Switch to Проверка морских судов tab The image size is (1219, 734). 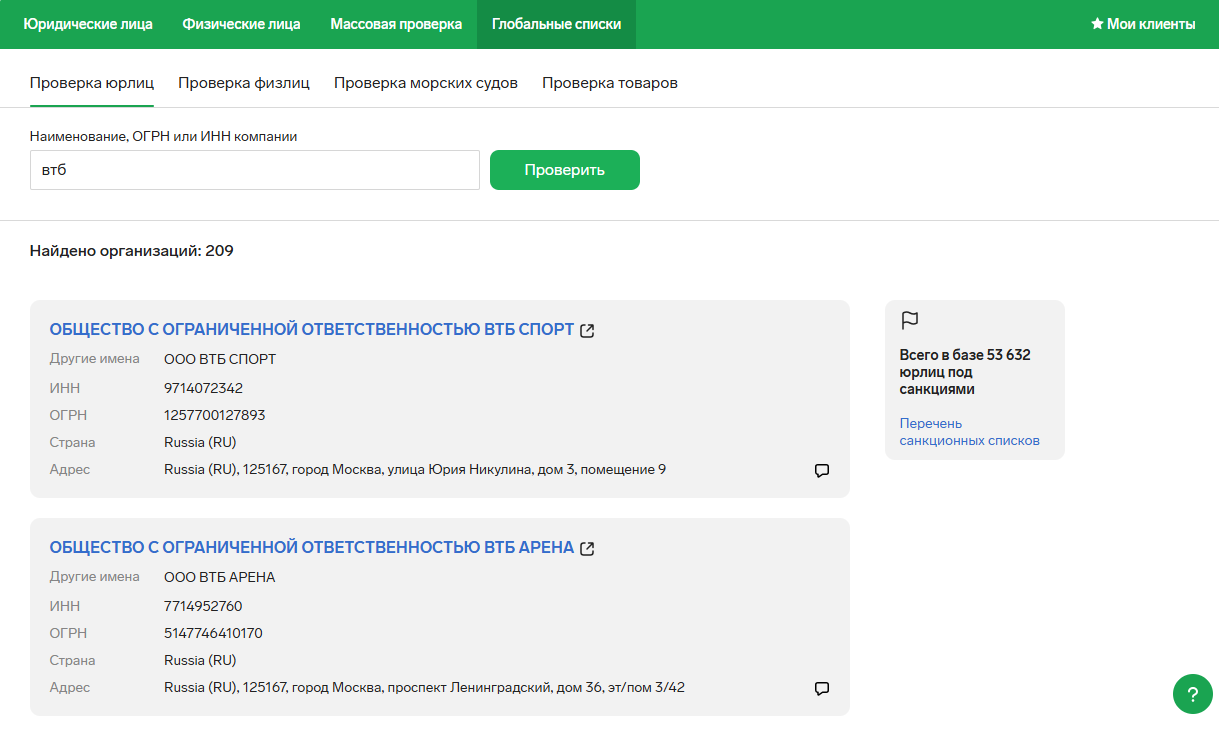tap(426, 83)
